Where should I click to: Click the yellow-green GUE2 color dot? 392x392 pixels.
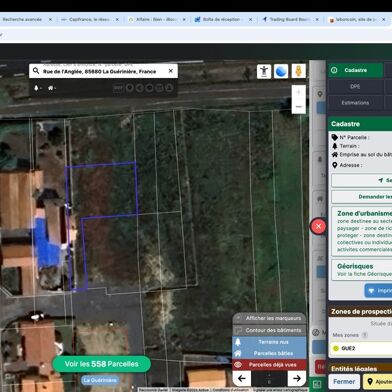click(x=336, y=348)
